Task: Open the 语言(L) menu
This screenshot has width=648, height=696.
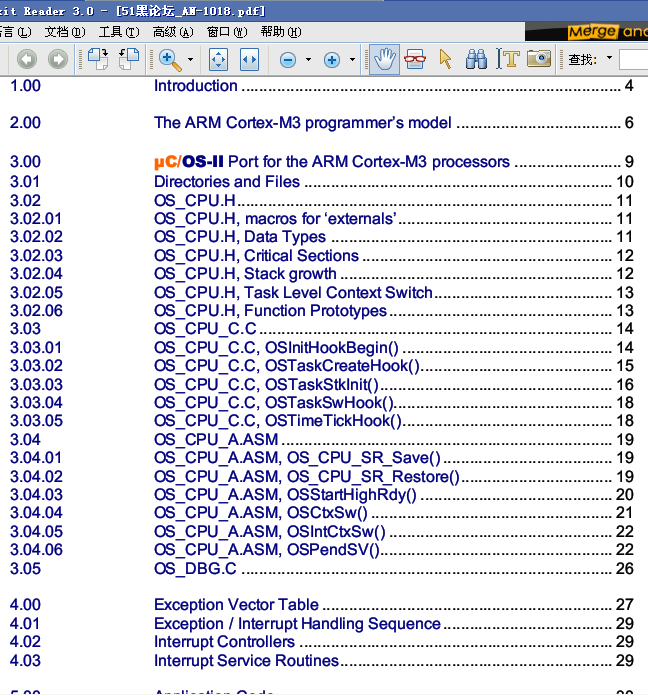Action: [16, 32]
